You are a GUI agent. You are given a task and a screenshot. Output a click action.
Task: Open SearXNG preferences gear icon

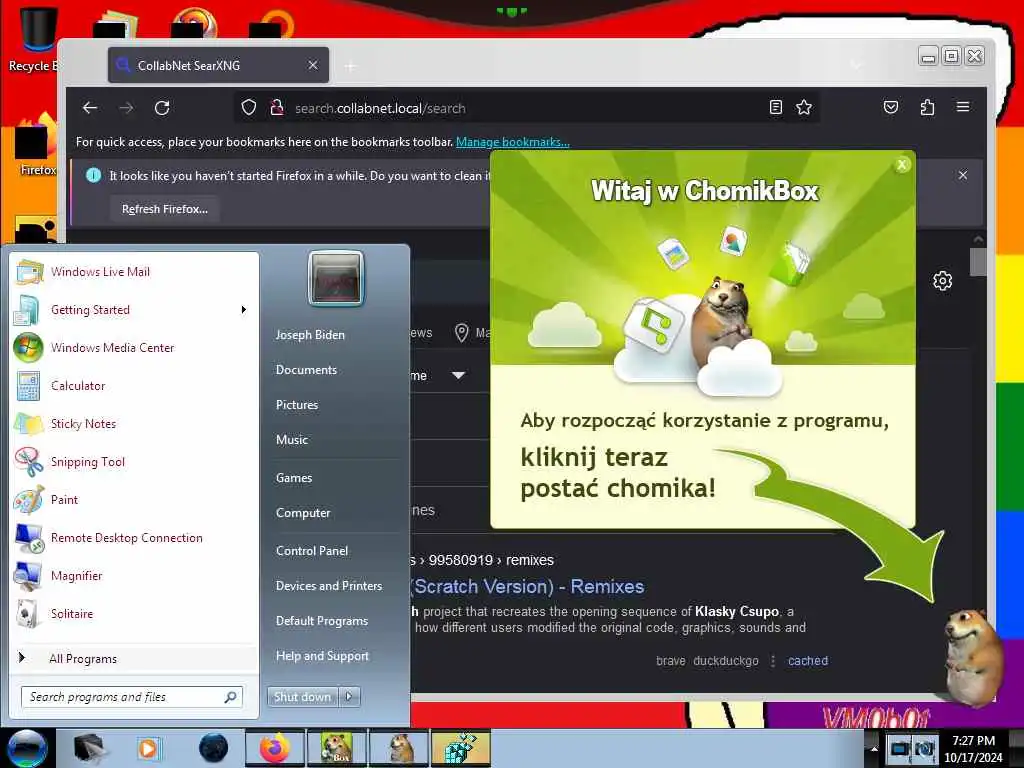pyautogui.click(x=942, y=281)
